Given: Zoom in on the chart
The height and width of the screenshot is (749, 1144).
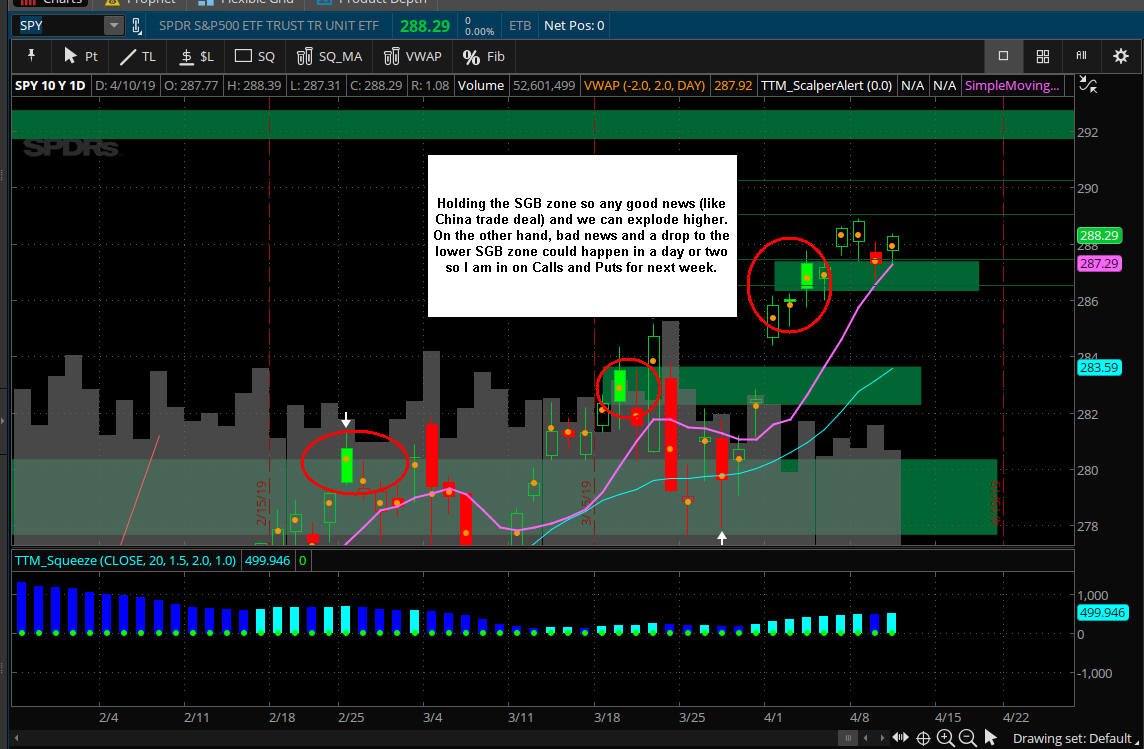Looking at the screenshot, I should click(946, 738).
